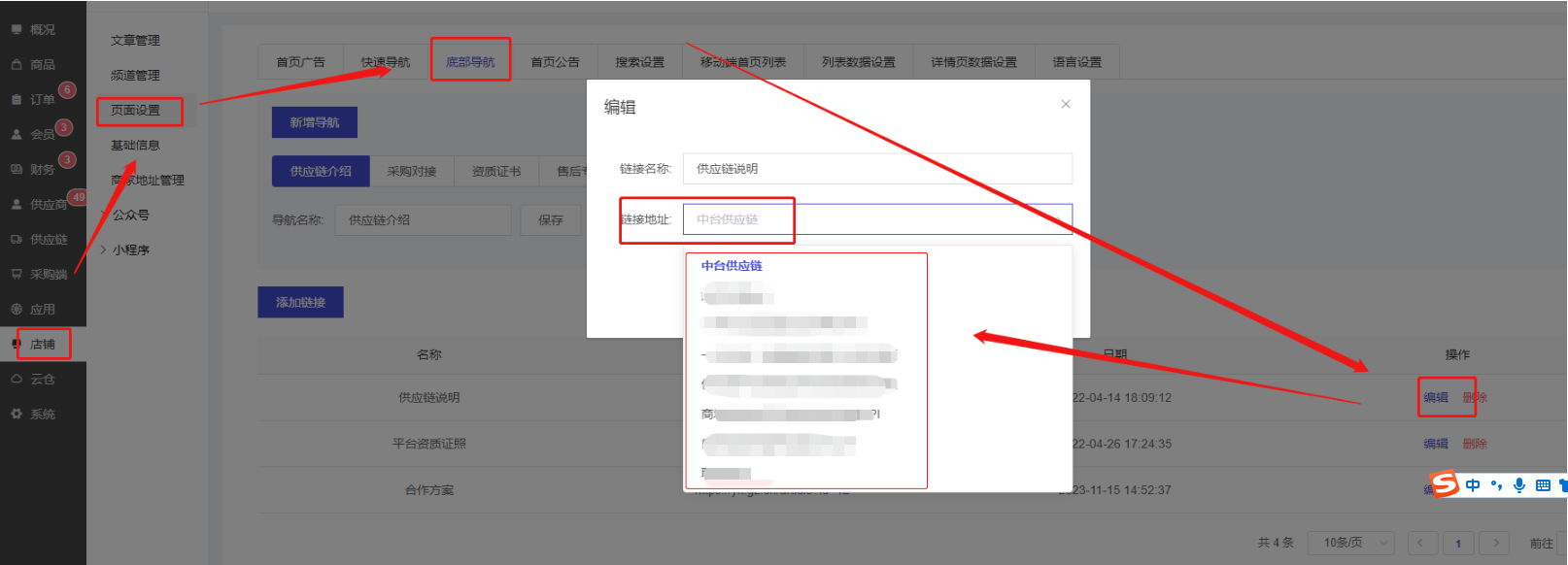This screenshot has width=1568, height=565.
Task: Click the 链接名称 input field in dialog
Action: coord(876,169)
